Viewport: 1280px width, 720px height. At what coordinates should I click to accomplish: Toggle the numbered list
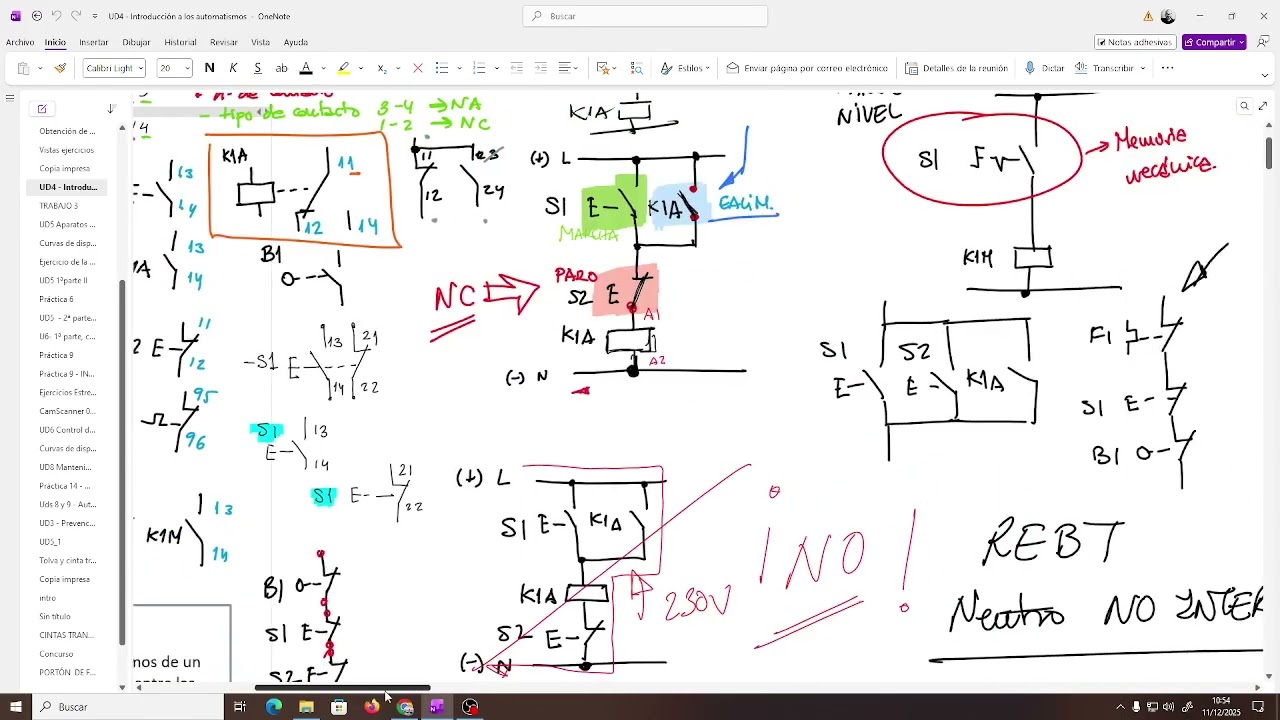479,68
